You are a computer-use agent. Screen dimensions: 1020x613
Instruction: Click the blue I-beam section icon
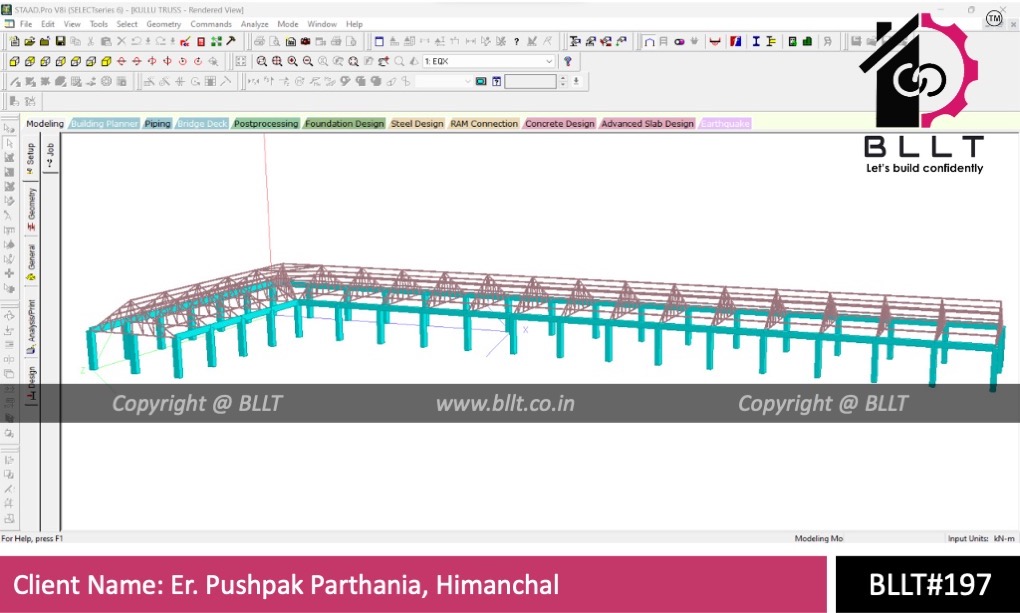pos(756,41)
